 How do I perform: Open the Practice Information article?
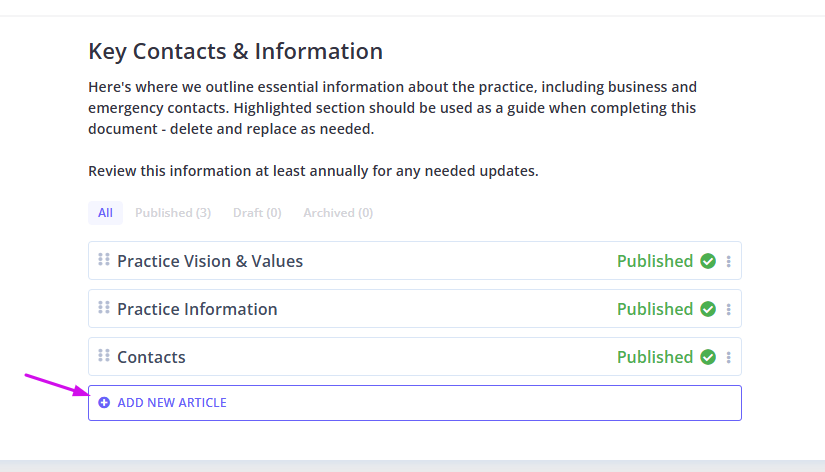click(197, 309)
